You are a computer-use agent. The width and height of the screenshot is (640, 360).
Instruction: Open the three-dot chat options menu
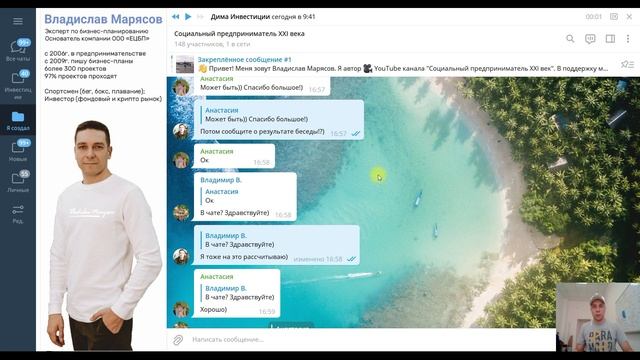point(628,39)
